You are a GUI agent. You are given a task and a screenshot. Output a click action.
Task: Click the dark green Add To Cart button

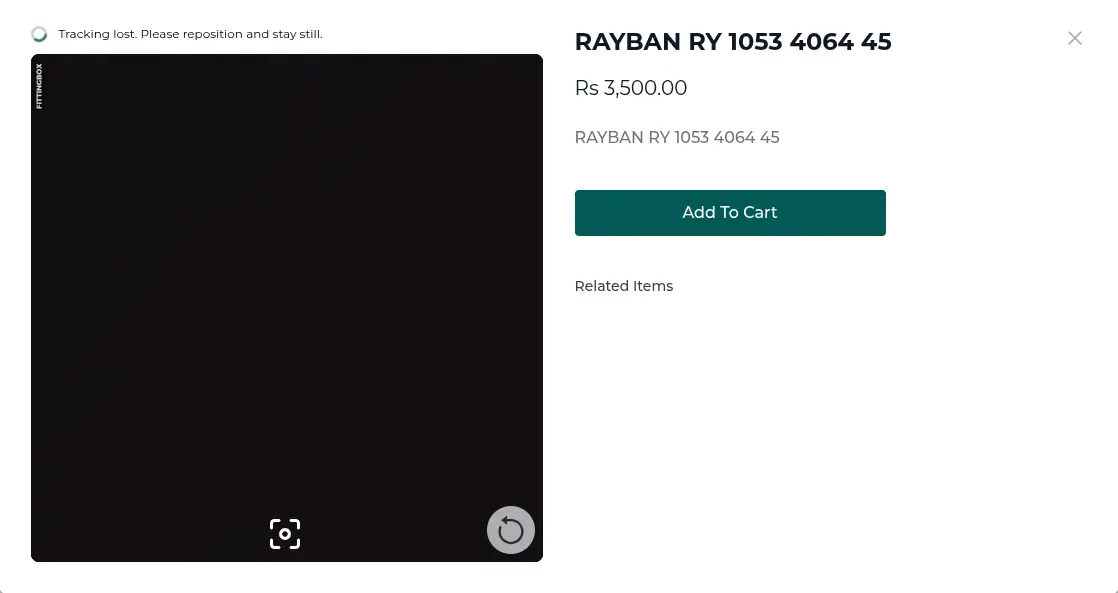(730, 213)
